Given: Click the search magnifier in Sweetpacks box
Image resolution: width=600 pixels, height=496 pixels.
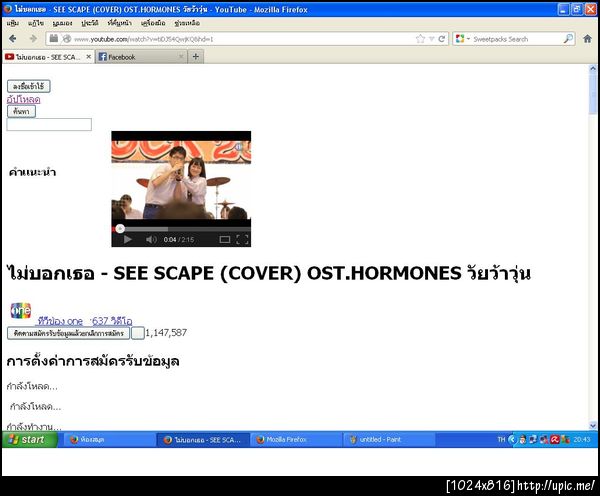Looking at the screenshot, I should (x=568, y=39).
